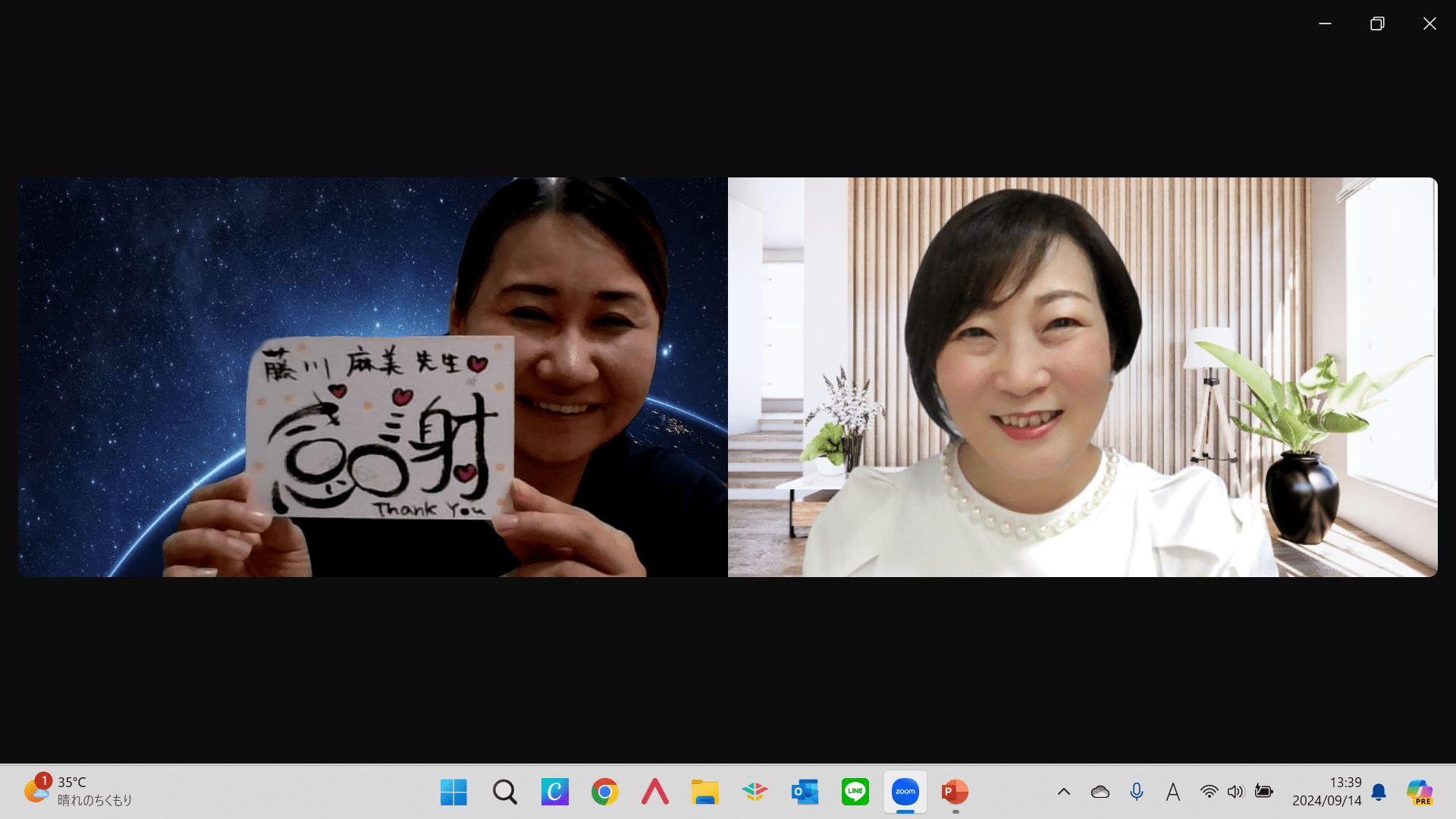
Task: Open PowerPoint from the taskbar
Action: click(955, 792)
